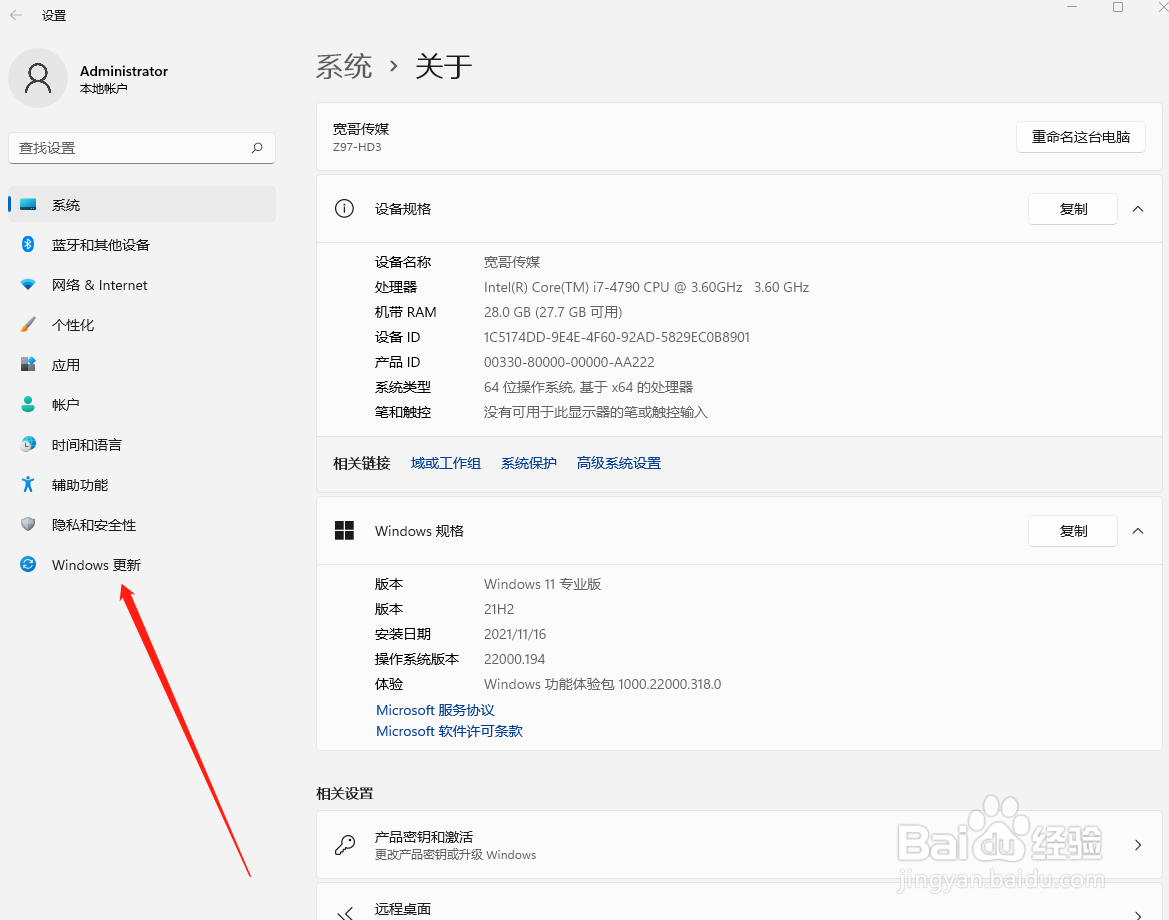Click 重命名这台电脑 button
This screenshot has height=920, width=1169.
pos(1080,137)
